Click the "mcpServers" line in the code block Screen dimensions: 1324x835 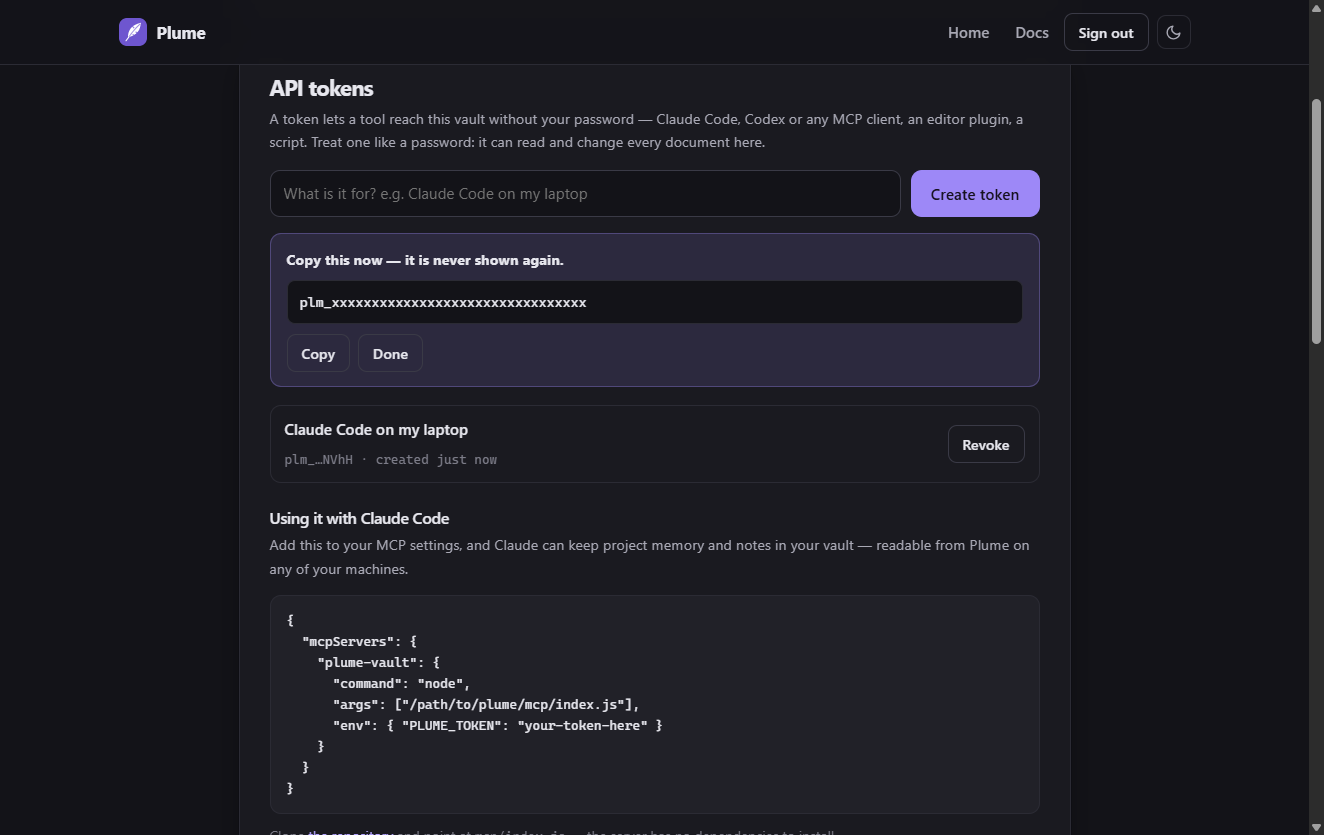(359, 641)
